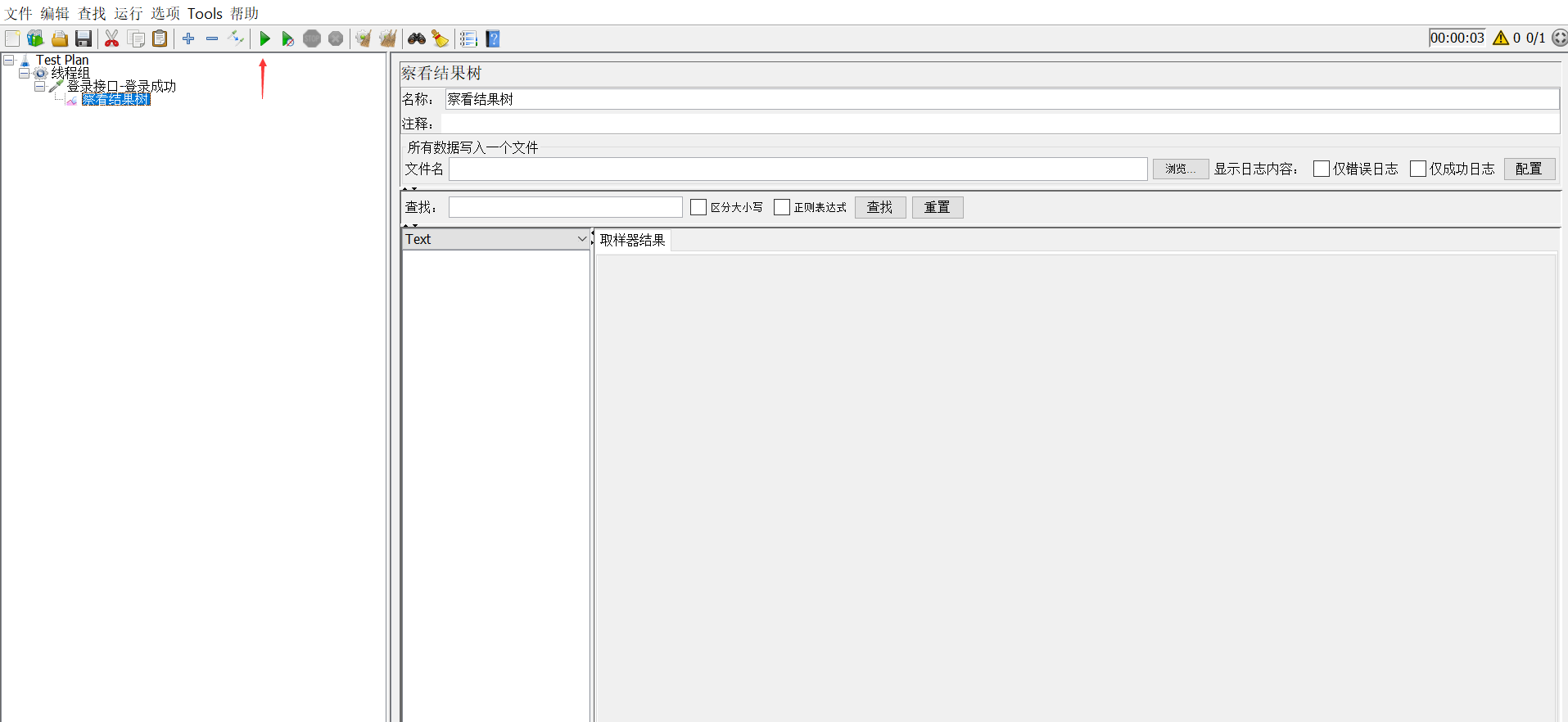Screen dimensions: 1568x722
Task: Stop the test with the STOP icon
Action: [312, 38]
